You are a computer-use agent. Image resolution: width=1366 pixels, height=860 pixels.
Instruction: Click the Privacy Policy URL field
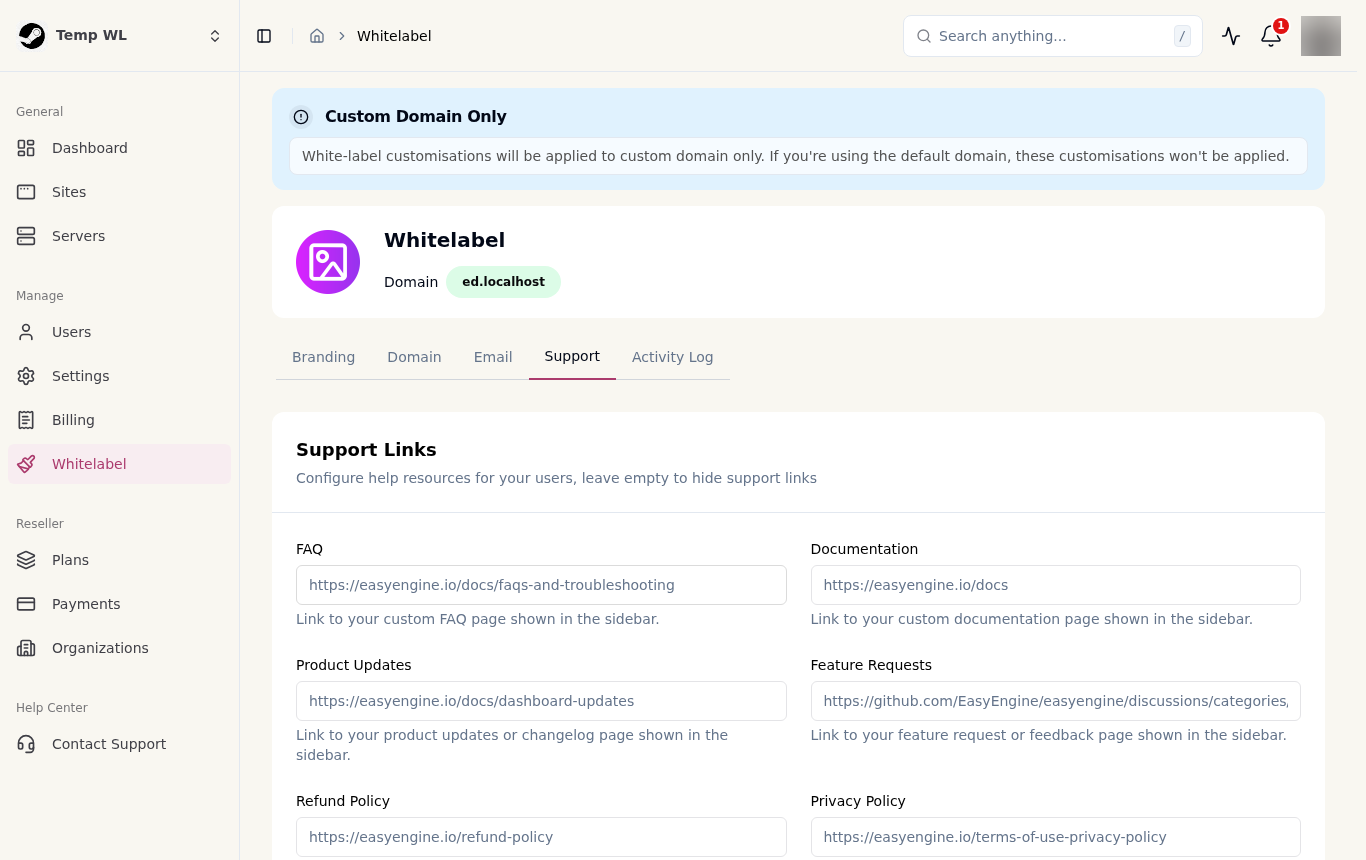1055,837
